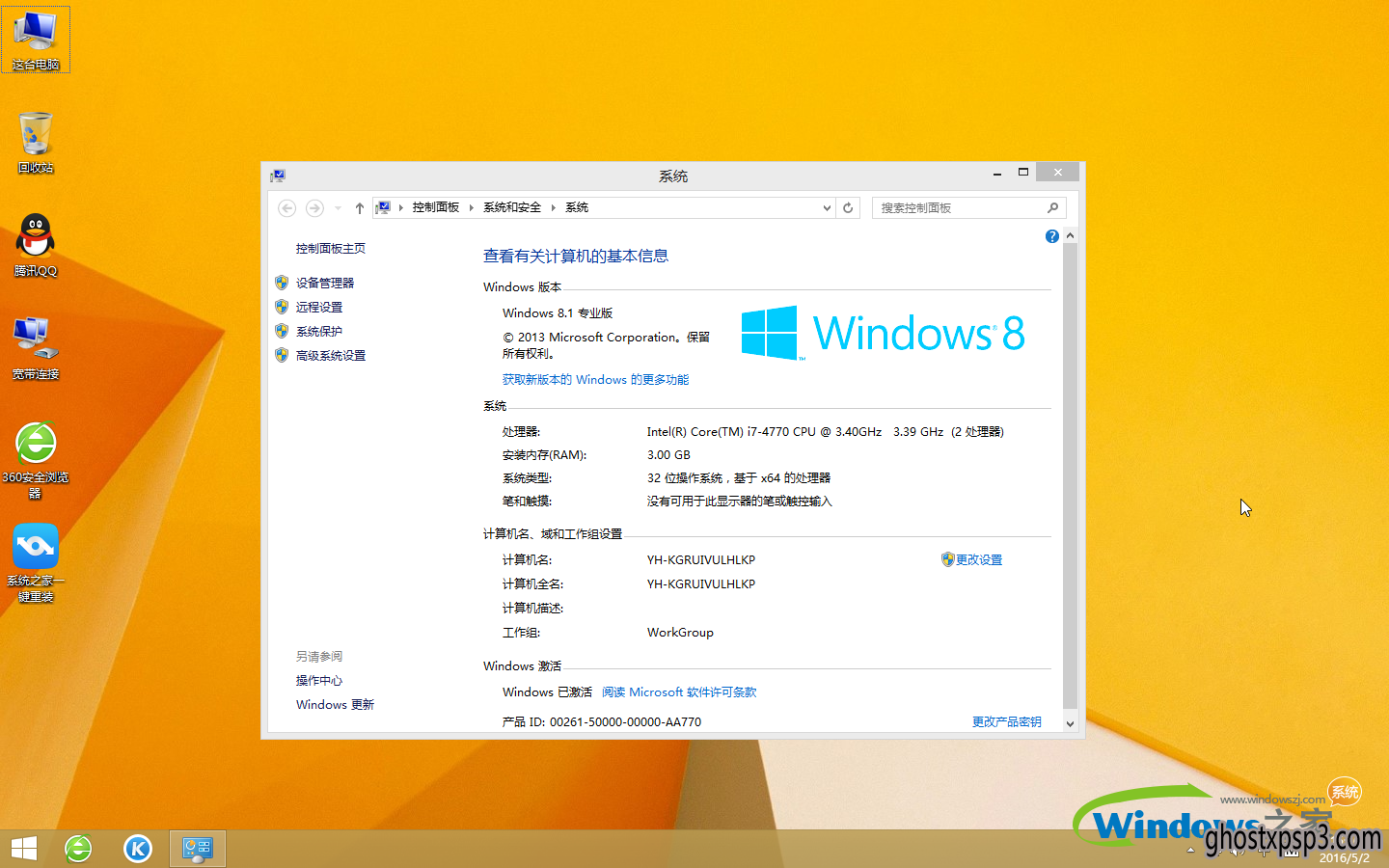Click the Windows 8.1 专业版 text
Screen dimensions: 1389x868
(558, 312)
